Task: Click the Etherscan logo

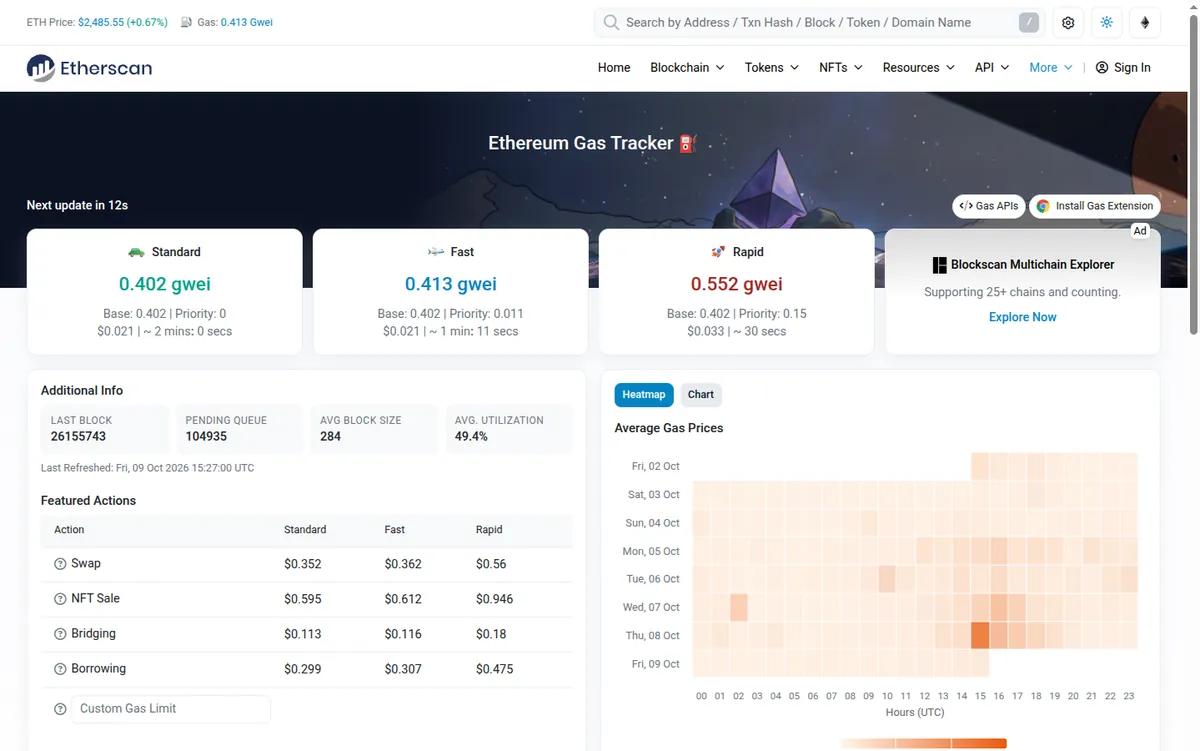Action: (89, 68)
